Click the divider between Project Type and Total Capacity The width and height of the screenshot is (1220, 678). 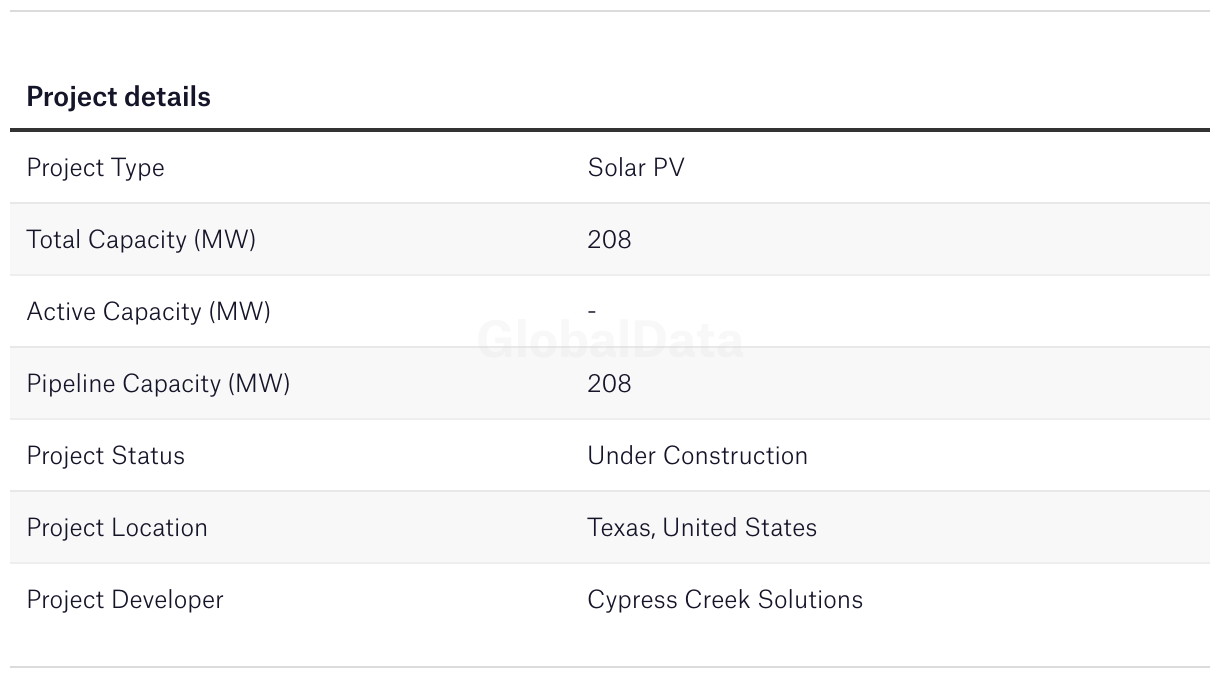pyautogui.click(x=610, y=203)
